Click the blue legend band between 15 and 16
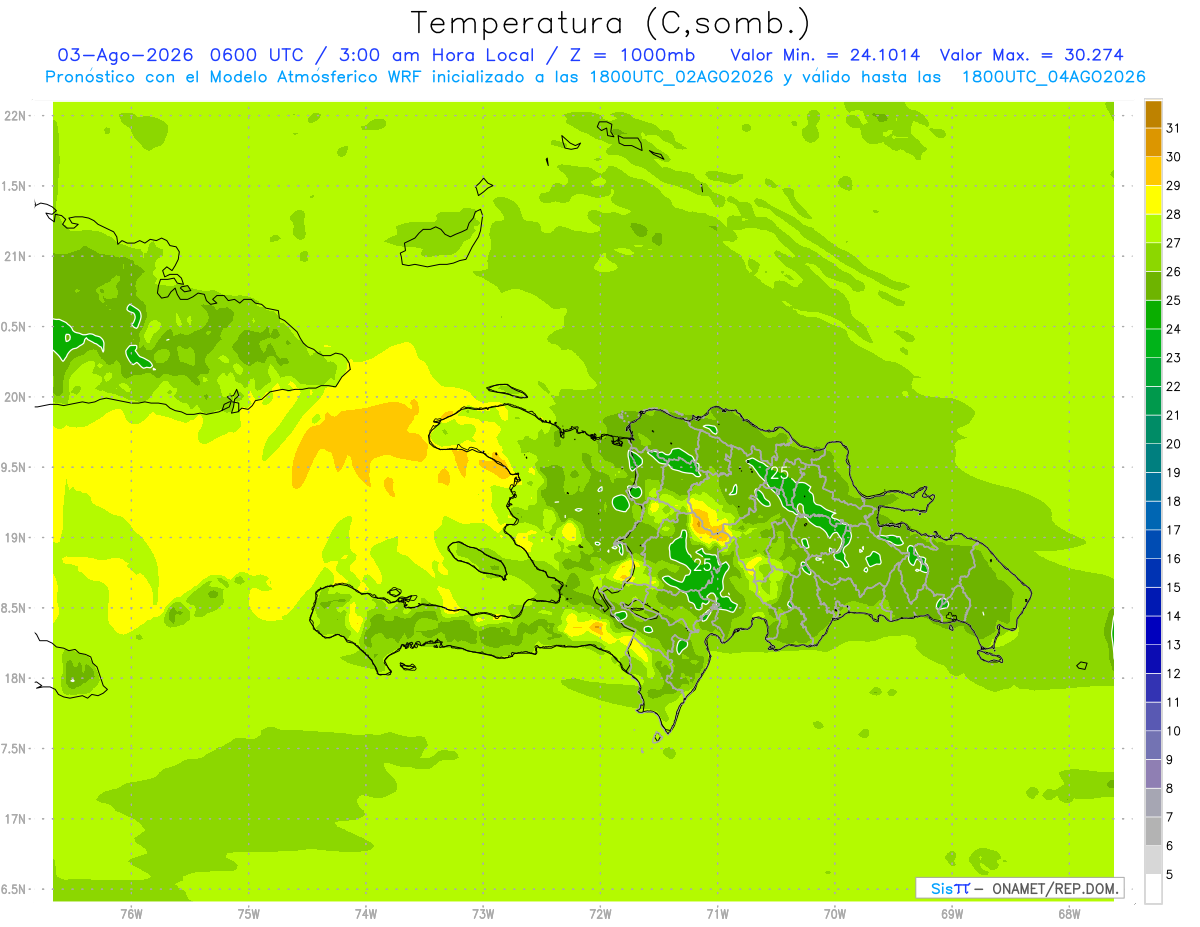Viewport: 1200px width, 927px height. pos(1153,573)
